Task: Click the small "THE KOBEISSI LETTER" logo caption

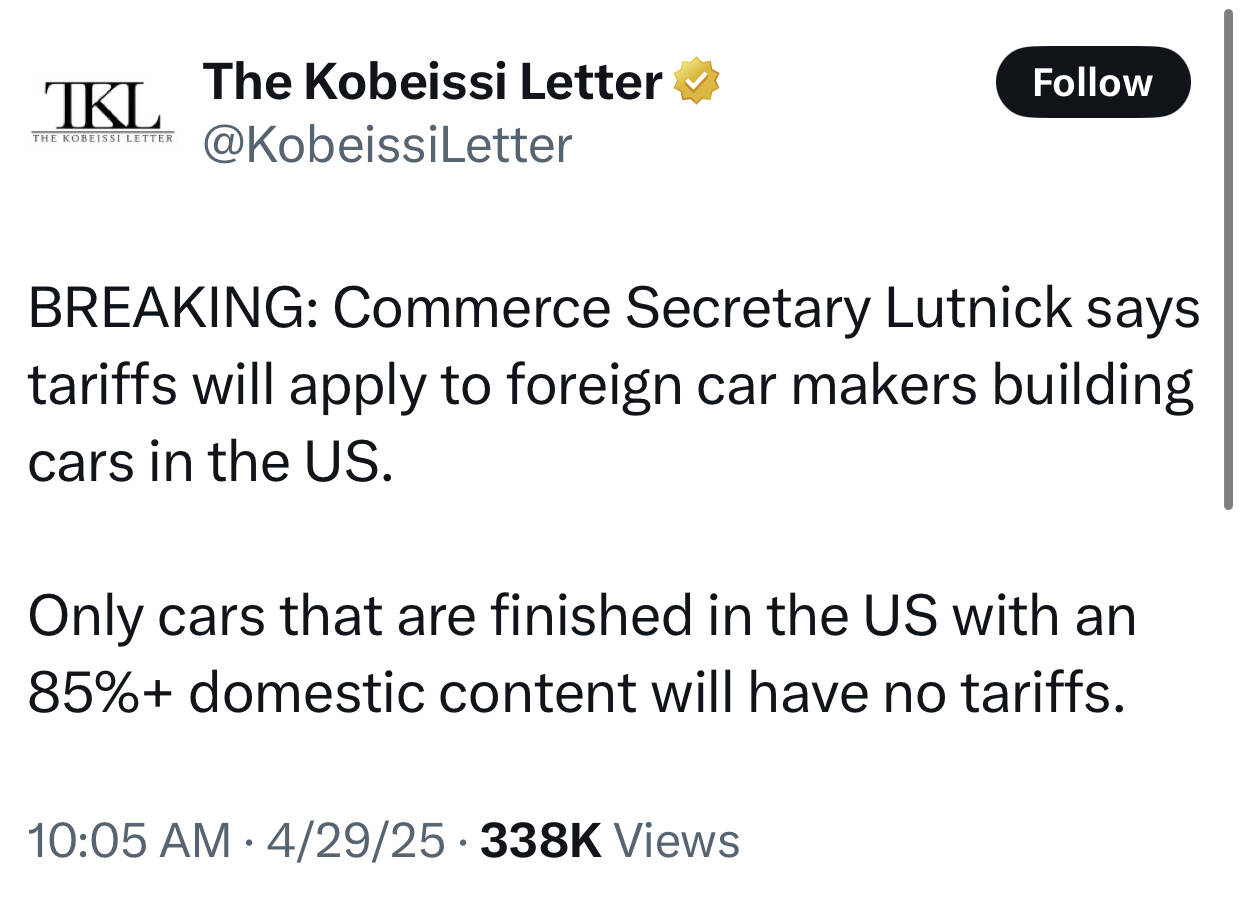Action: [102, 136]
